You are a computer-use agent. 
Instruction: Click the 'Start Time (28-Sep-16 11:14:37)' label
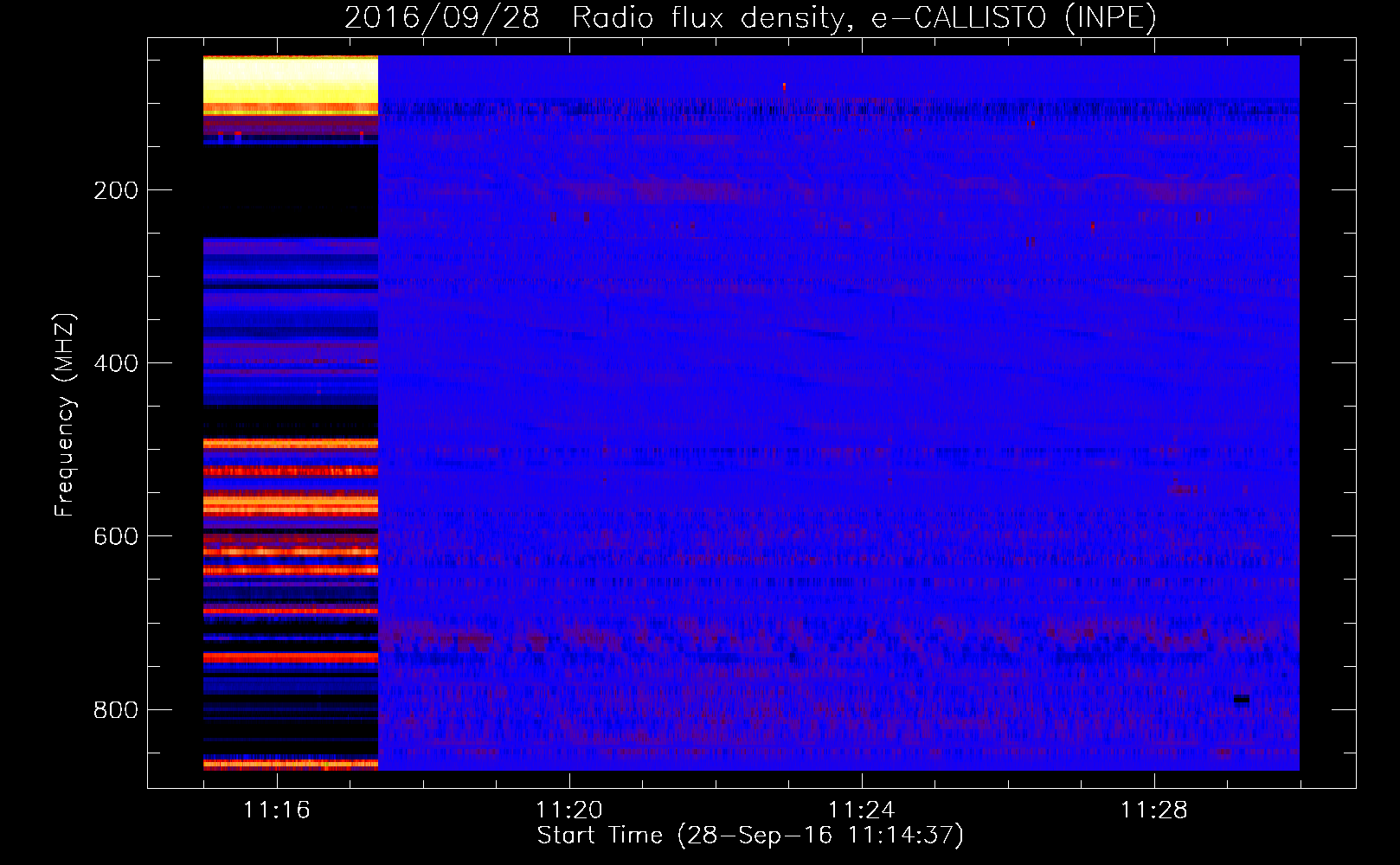[x=750, y=836]
